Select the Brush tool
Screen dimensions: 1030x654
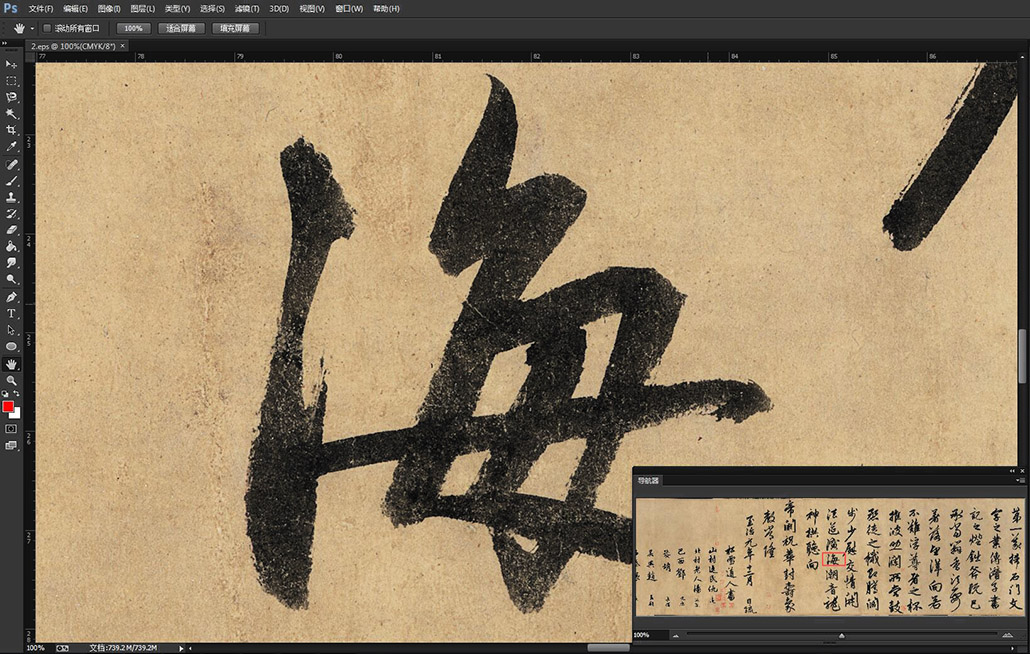click(11, 181)
